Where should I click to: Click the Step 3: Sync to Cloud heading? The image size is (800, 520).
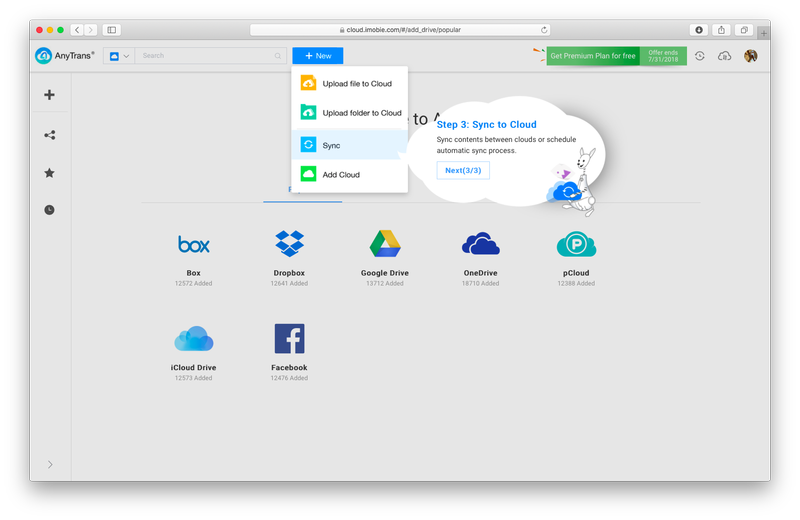[x=487, y=125]
